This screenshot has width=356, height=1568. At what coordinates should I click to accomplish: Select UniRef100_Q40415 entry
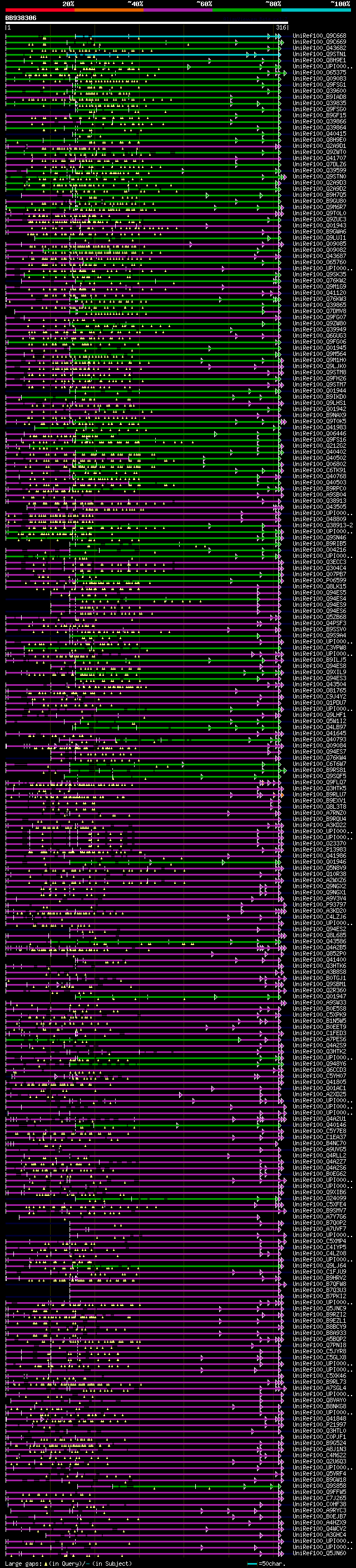(319, 133)
